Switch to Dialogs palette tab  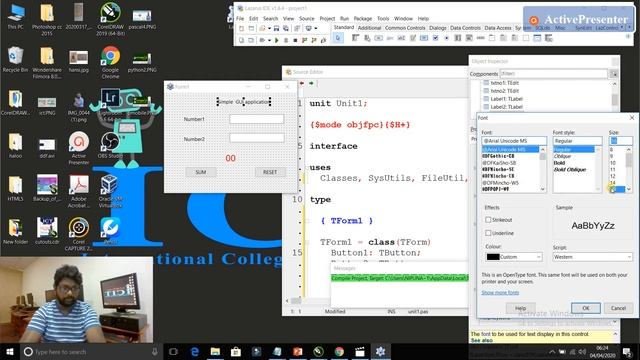click(438, 28)
